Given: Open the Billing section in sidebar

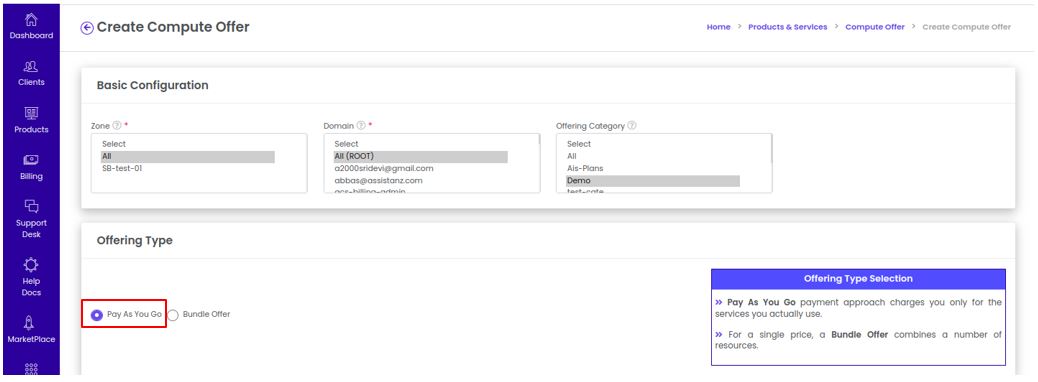Looking at the screenshot, I should pyautogui.click(x=31, y=168).
